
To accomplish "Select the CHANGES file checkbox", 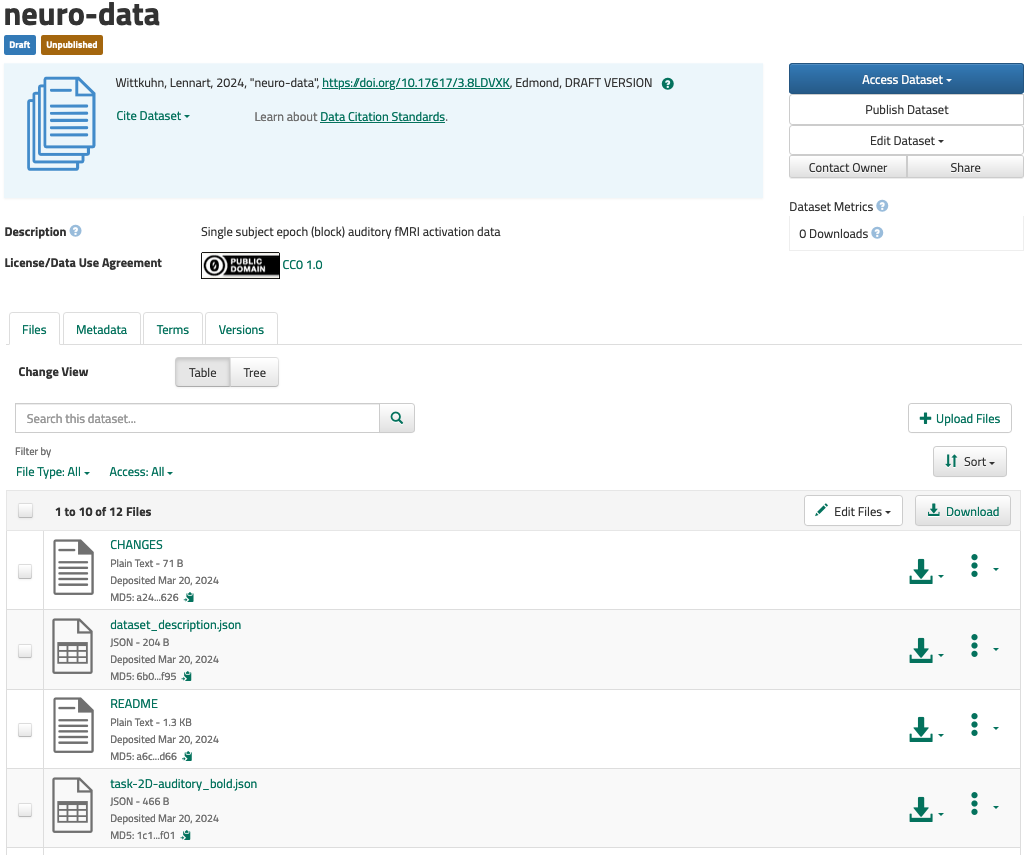I will 25,572.
